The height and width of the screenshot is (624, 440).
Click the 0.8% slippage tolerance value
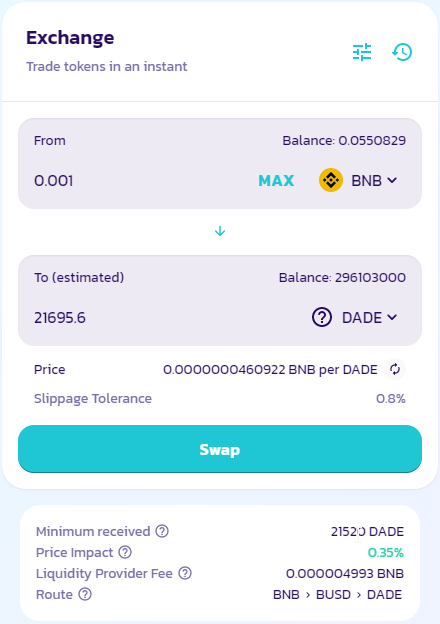tap(391, 398)
